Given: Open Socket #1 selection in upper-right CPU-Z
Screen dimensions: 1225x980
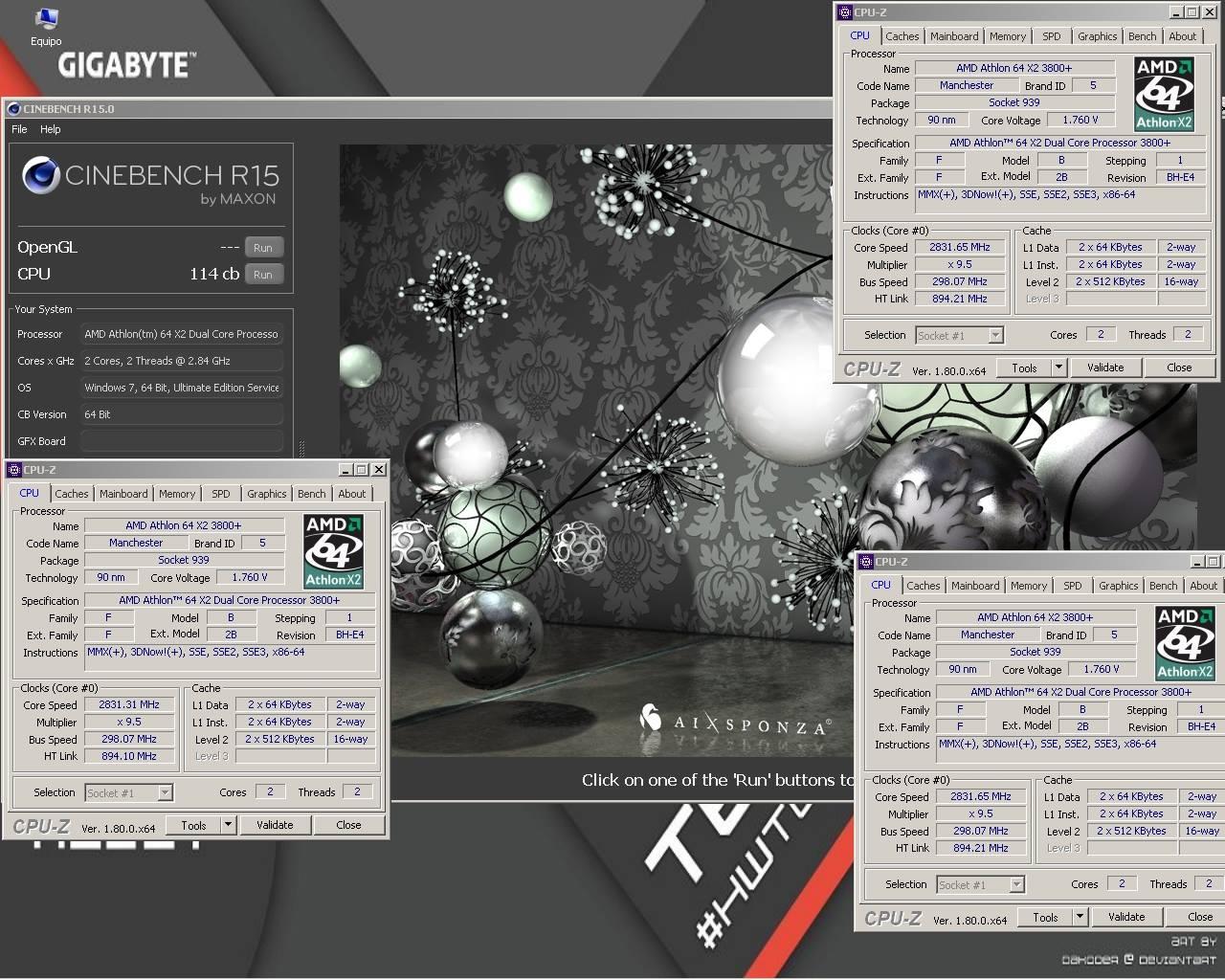Looking at the screenshot, I should click(959, 335).
